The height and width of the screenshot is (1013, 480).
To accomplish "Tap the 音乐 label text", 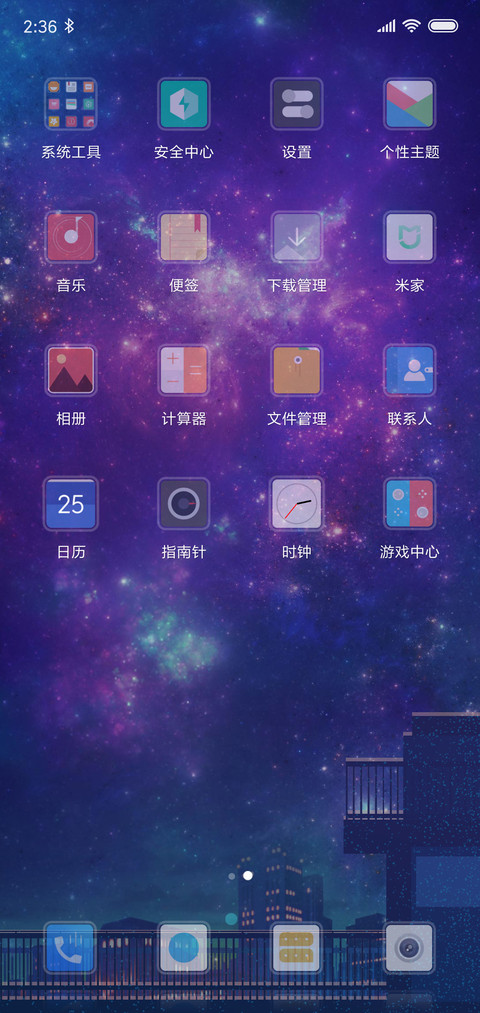I will (x=71, y=286).
